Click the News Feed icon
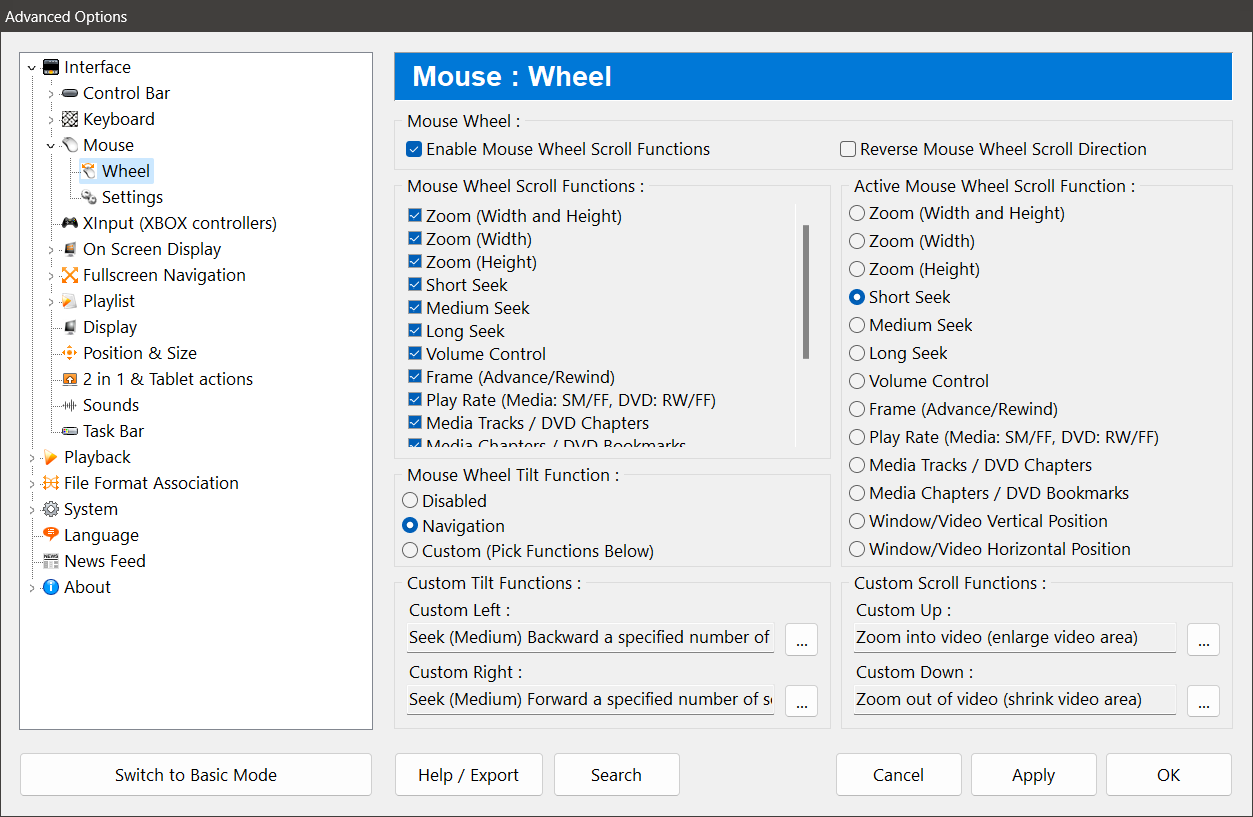 click(51, 561)
